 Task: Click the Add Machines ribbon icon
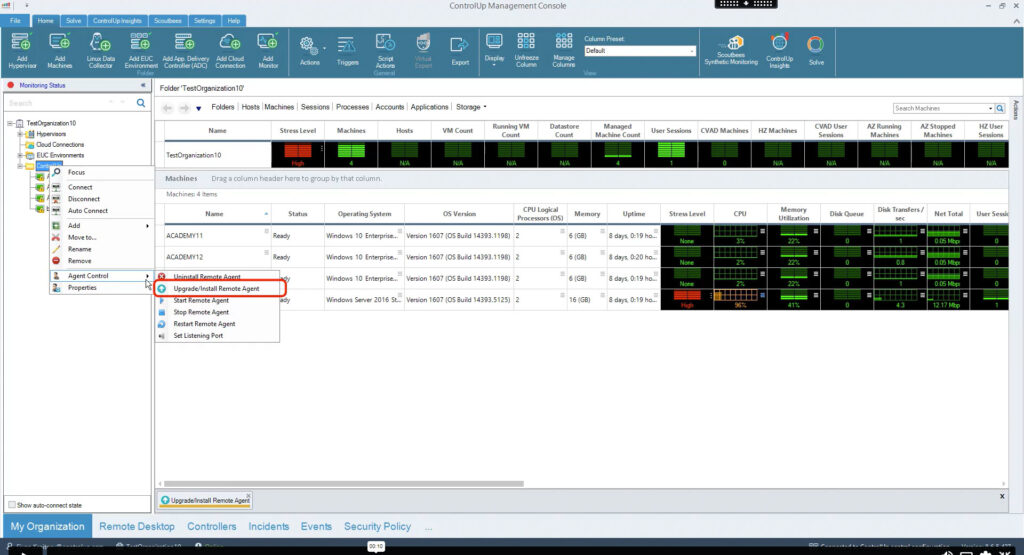coord(60,50)
